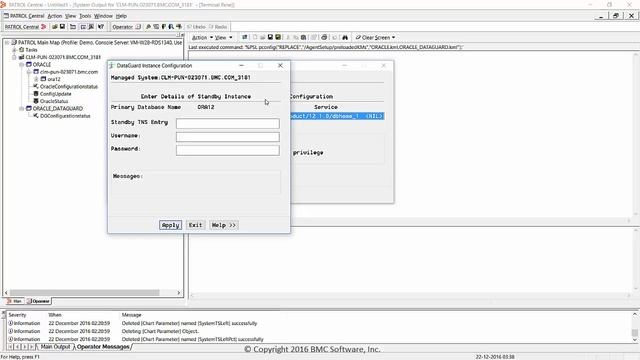Click the Password input field
Screen dimensions: 640x360
tap(228, 150)
